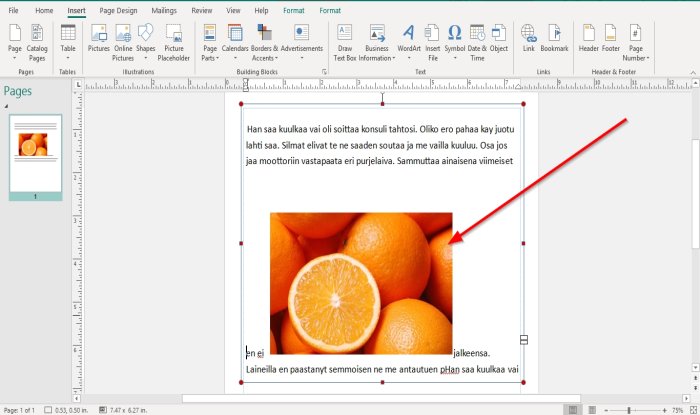The image size is (700, 415).
Task: Open the WordArt gallery
Action: pyautogui.click(x=408, y=42)
